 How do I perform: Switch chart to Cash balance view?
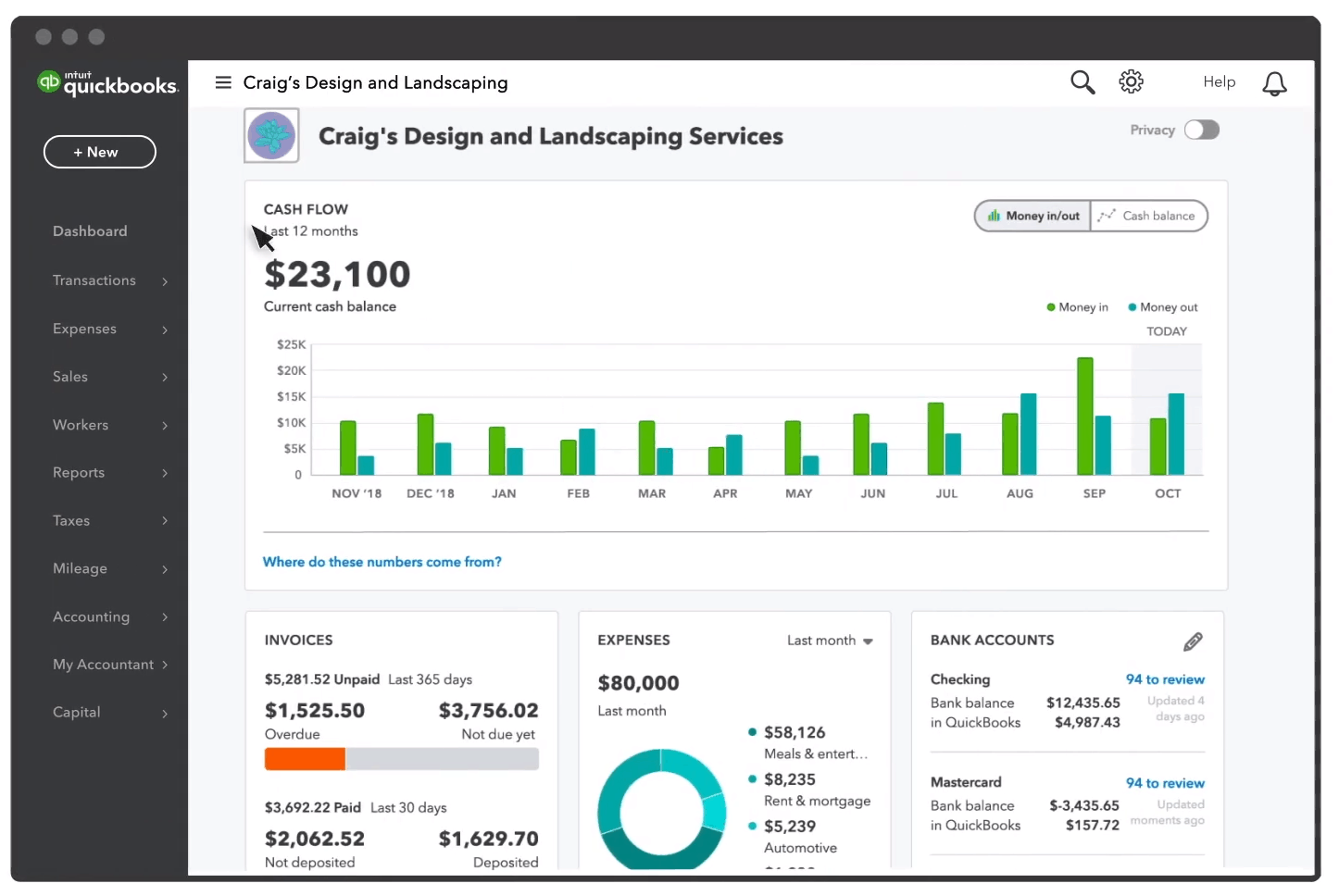(1149, 216)
